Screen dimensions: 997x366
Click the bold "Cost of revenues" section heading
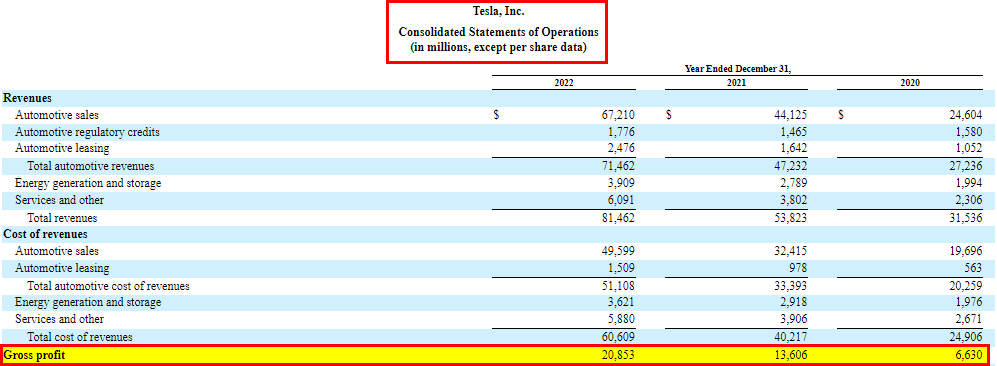pos(45,234)
